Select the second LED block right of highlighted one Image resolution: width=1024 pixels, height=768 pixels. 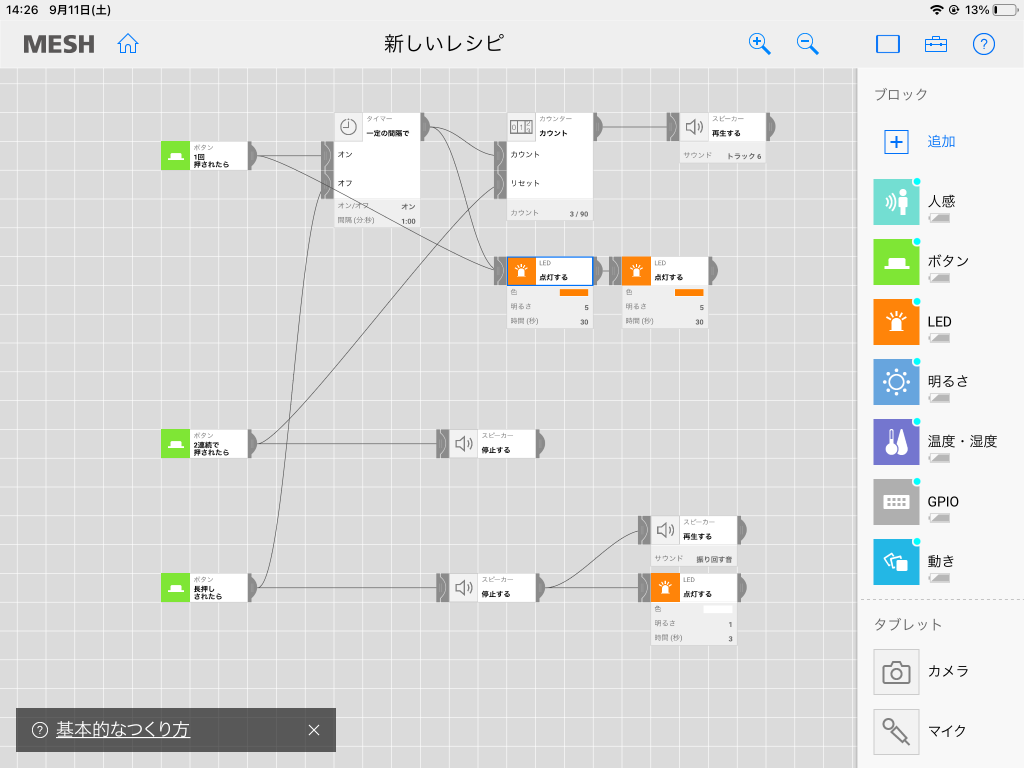(x=665, y=271)
